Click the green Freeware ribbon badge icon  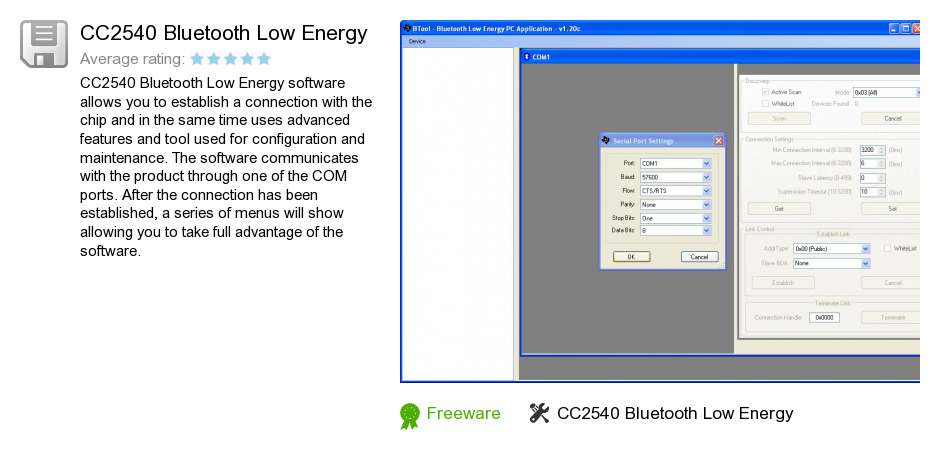click(410, 416)
